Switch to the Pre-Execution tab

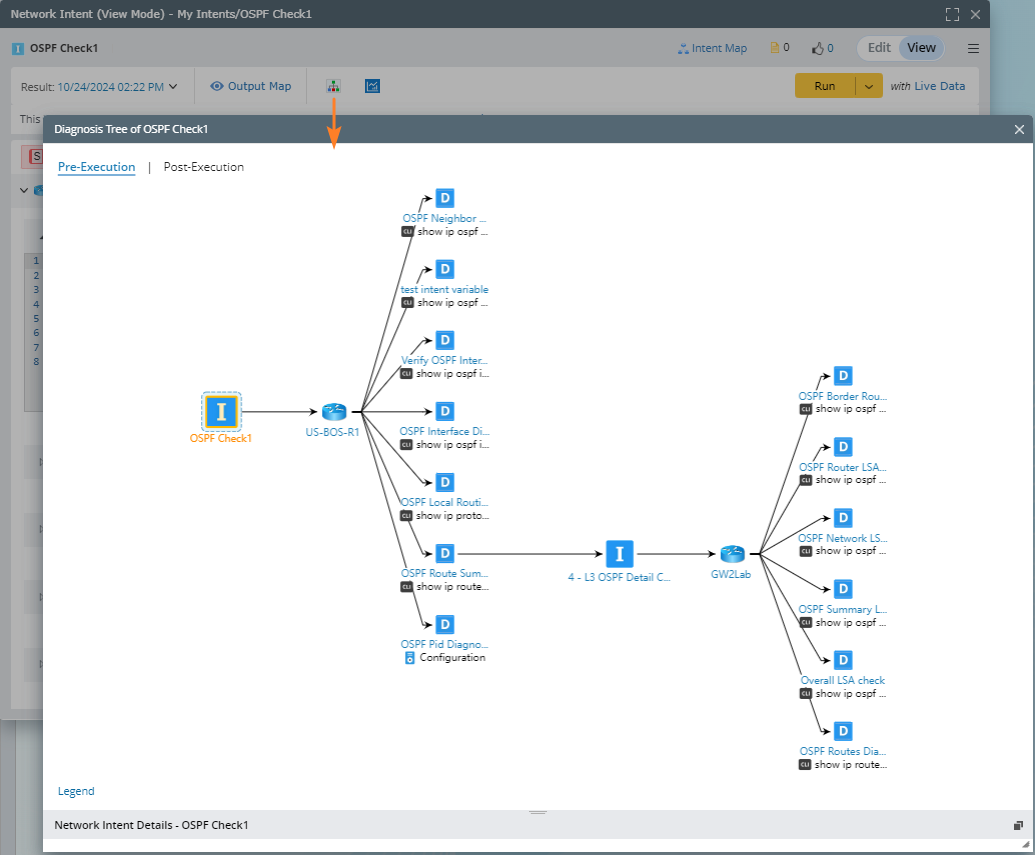[96, 167]
